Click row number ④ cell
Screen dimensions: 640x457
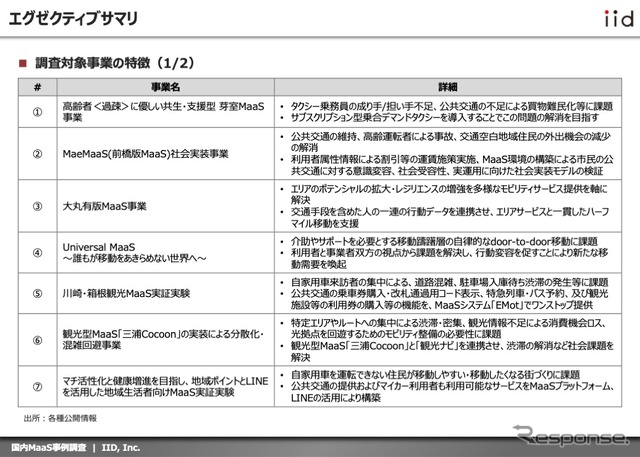point(38,253)
